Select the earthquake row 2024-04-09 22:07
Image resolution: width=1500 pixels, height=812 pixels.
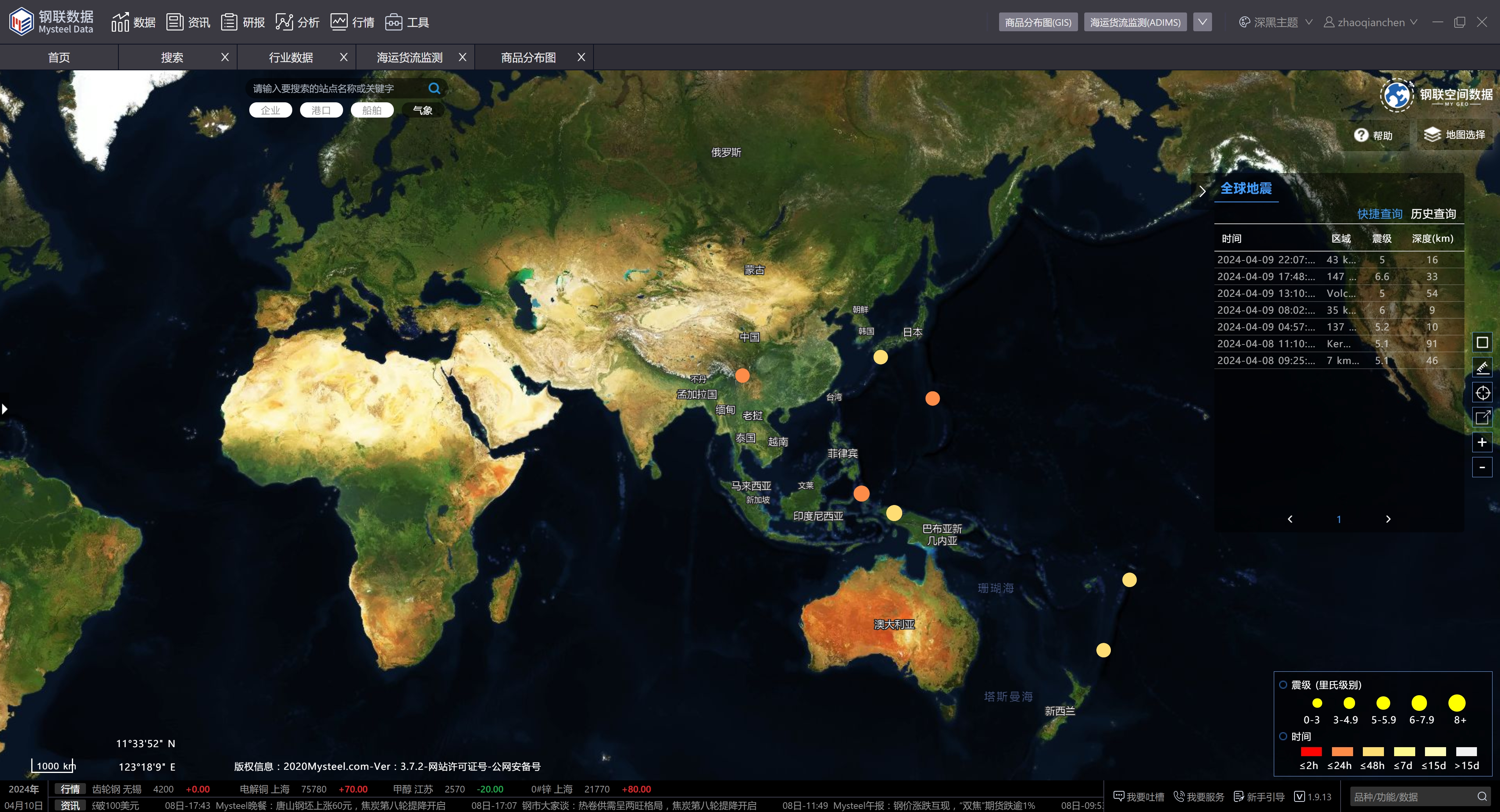1339,260
